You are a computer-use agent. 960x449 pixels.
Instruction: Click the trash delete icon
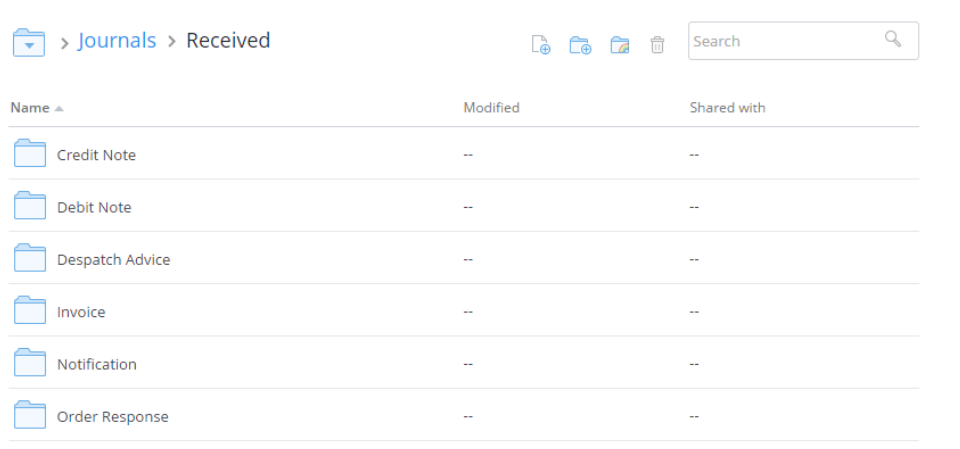[x=657, y=44]
